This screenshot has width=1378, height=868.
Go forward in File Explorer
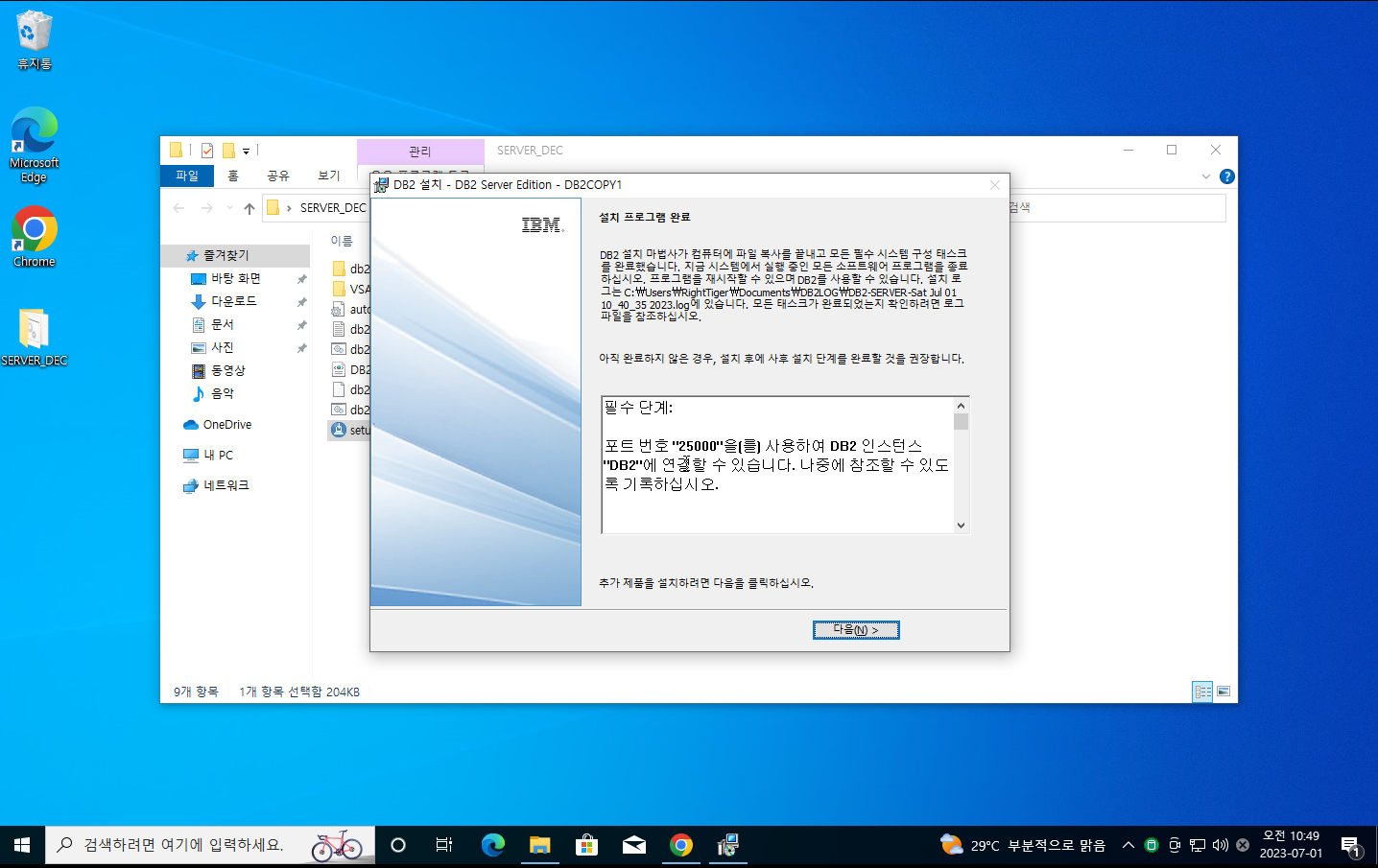pyautogui.click(x=206, y=208)
